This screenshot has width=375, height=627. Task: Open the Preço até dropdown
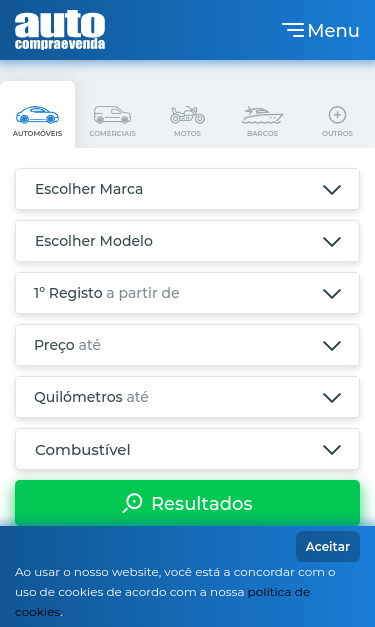tap(188, 345)
